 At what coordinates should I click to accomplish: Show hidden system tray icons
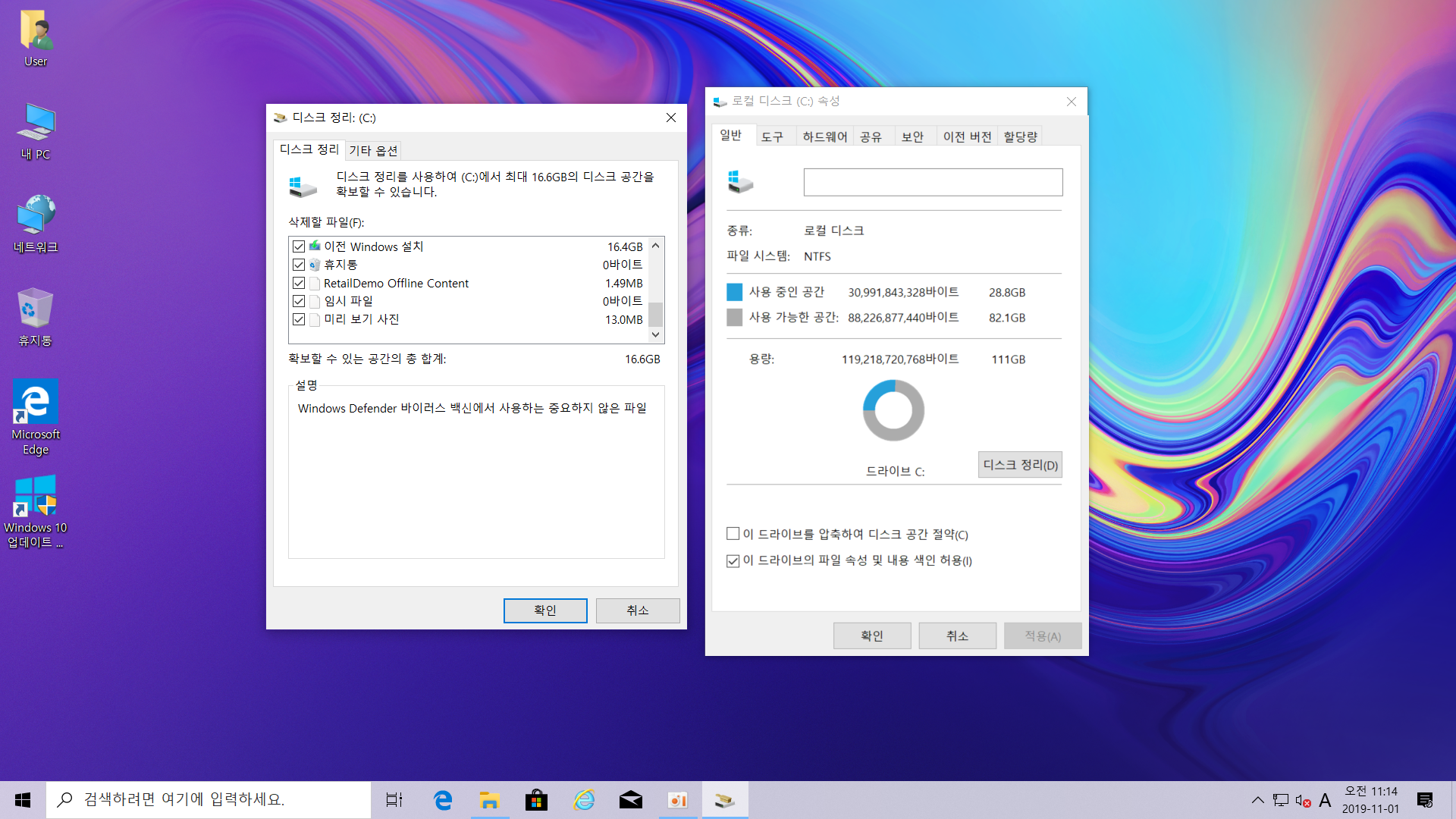coord(1257,800)
